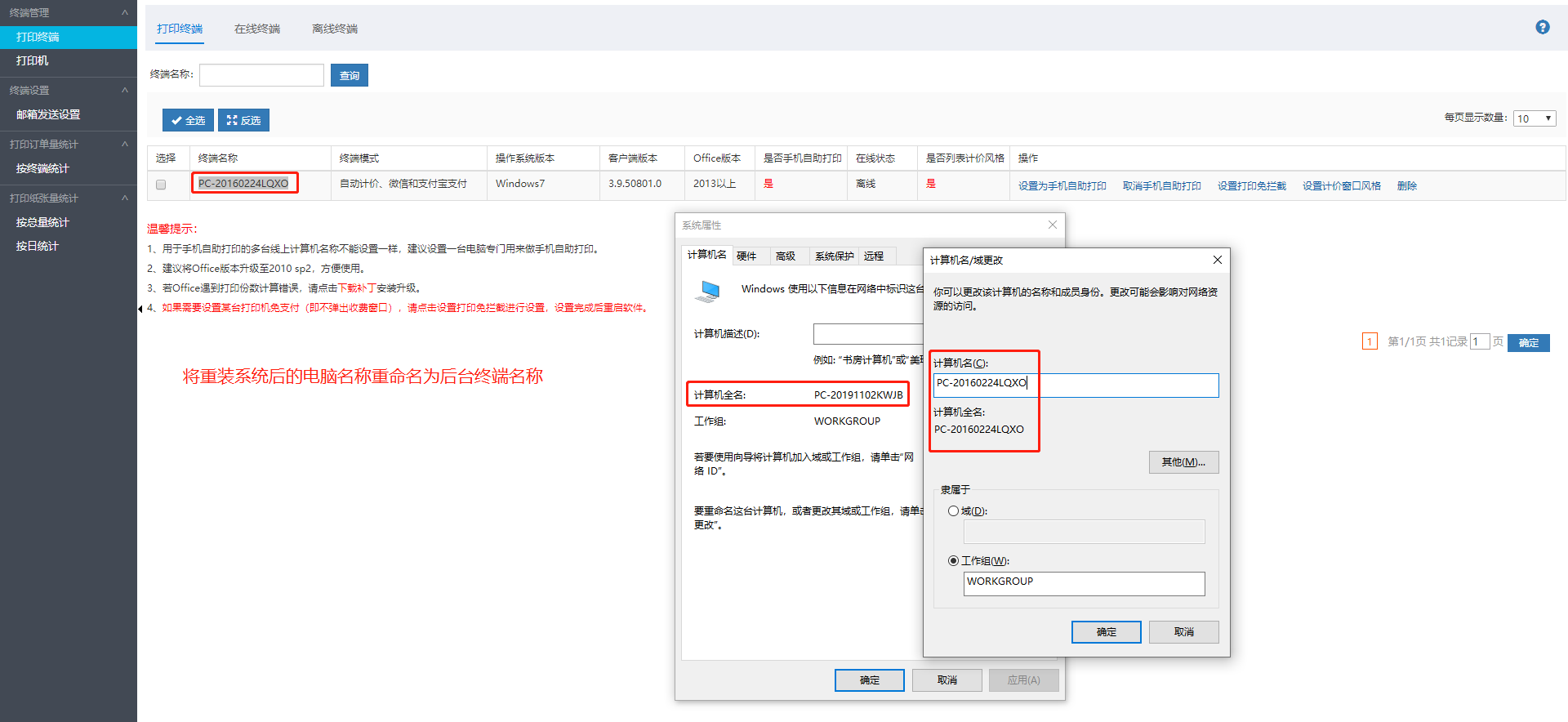
Task: Switch to the 计算机名 tab in 系统属性
Action: [707, 255]
